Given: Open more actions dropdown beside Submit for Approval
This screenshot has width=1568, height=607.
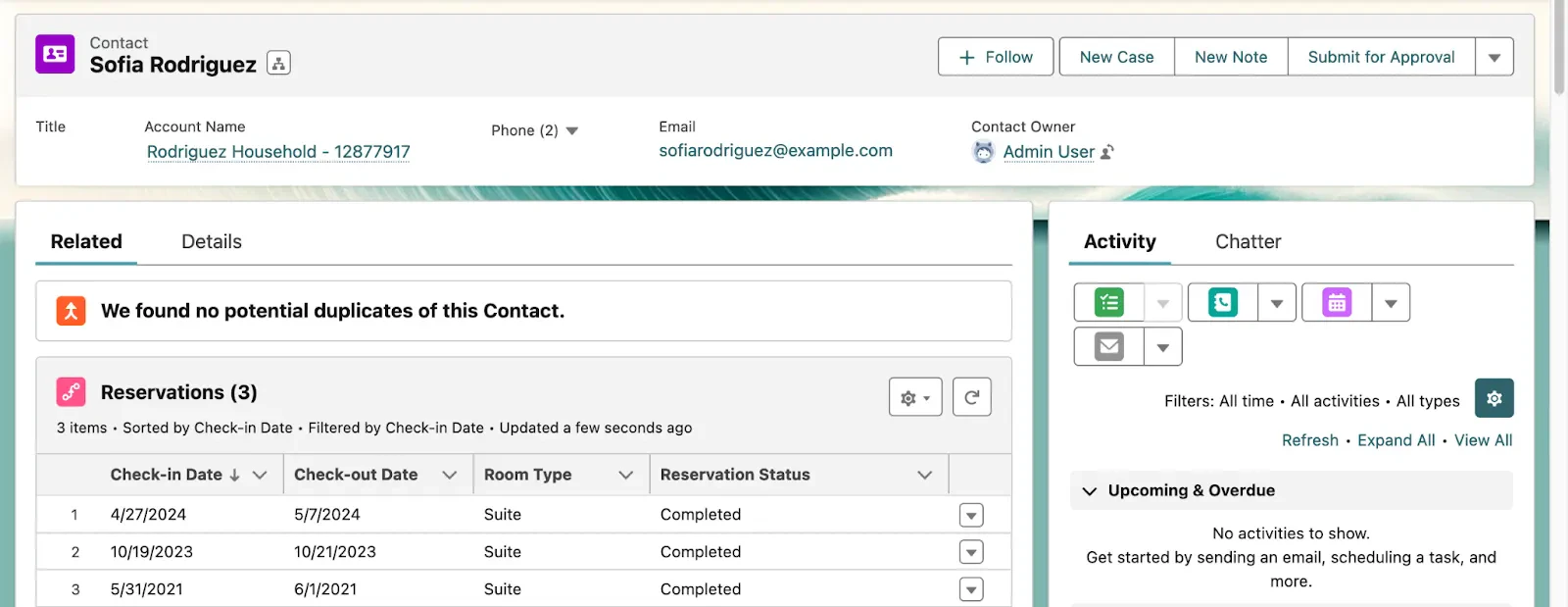Looking at the screenshot, I should pos(1494,57).
